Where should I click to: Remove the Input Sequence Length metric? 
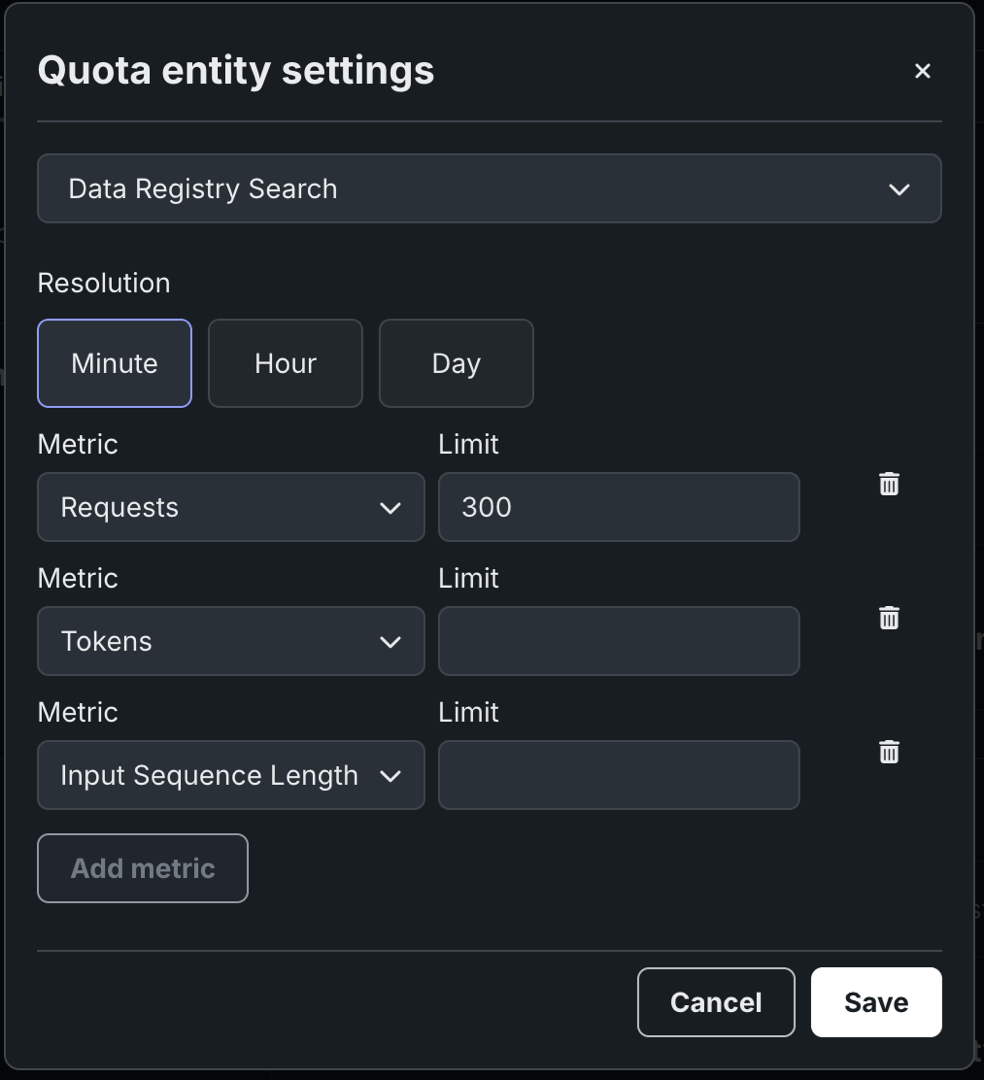point(889,752)
